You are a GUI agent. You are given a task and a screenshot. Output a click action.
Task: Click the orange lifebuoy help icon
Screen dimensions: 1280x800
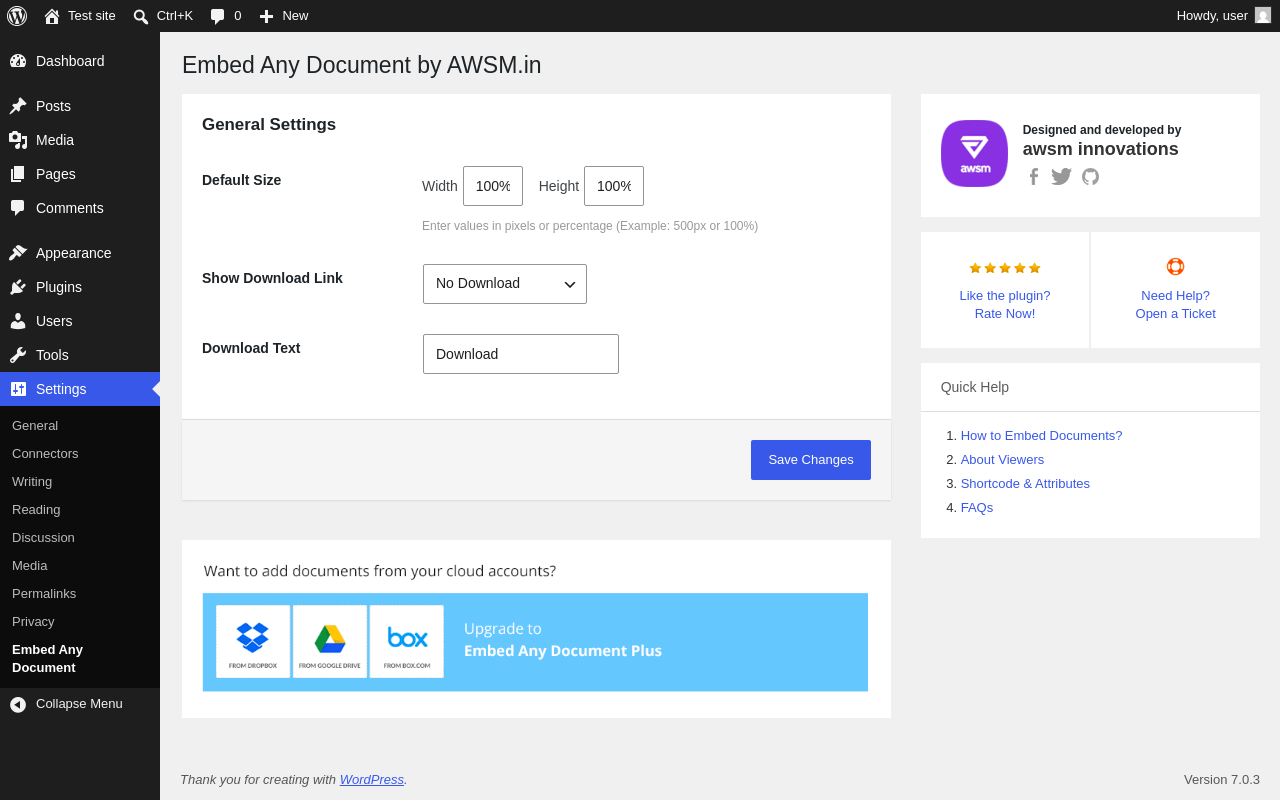(x=1176, y=267)
